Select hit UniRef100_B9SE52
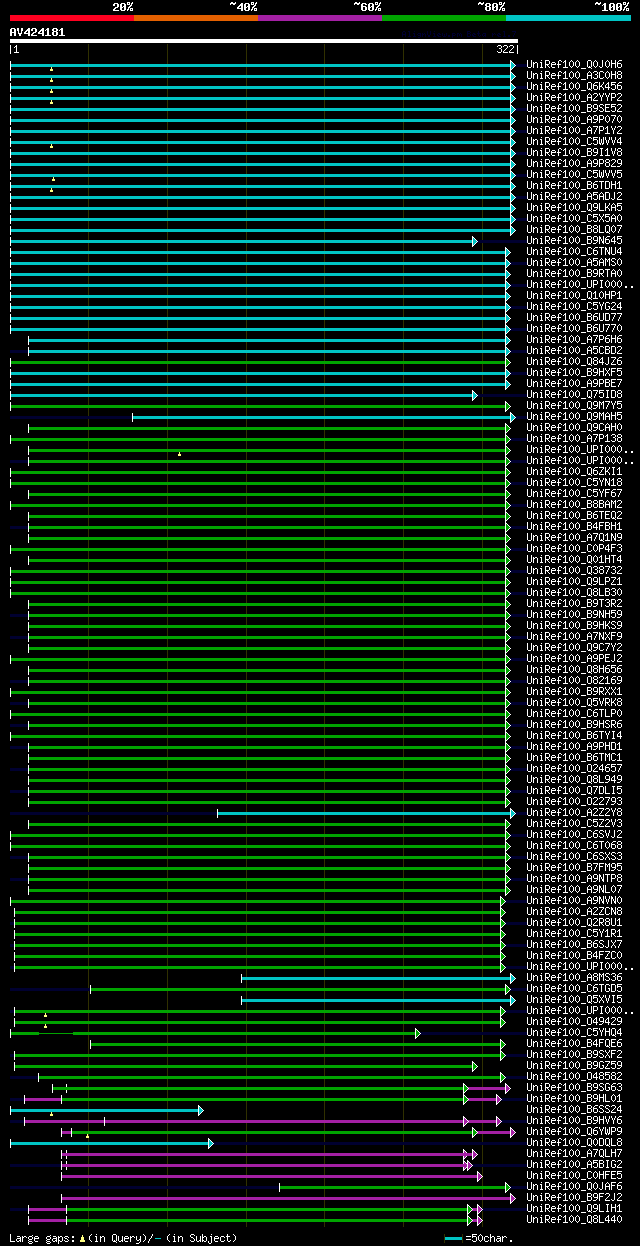 pyautogui.click(x=574, y=108)
